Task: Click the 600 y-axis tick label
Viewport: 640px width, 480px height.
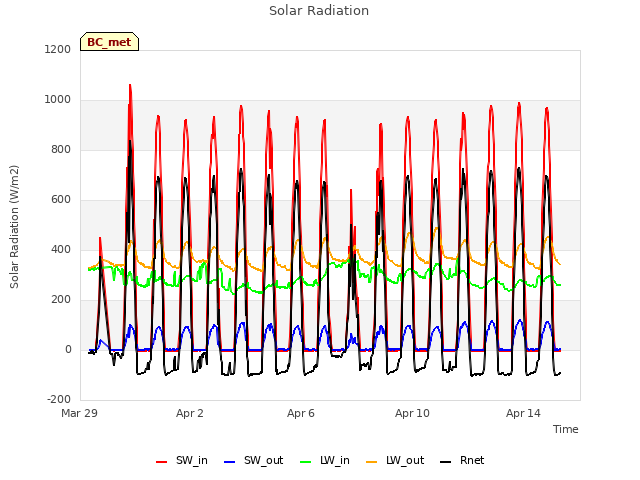Action: [x=61, y=200]
